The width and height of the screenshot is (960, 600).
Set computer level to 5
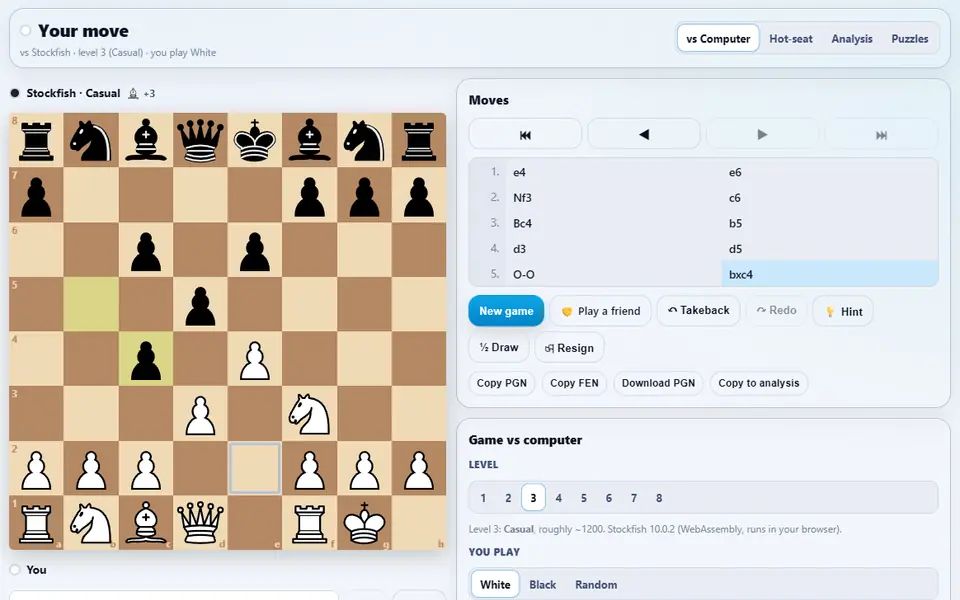583,498
